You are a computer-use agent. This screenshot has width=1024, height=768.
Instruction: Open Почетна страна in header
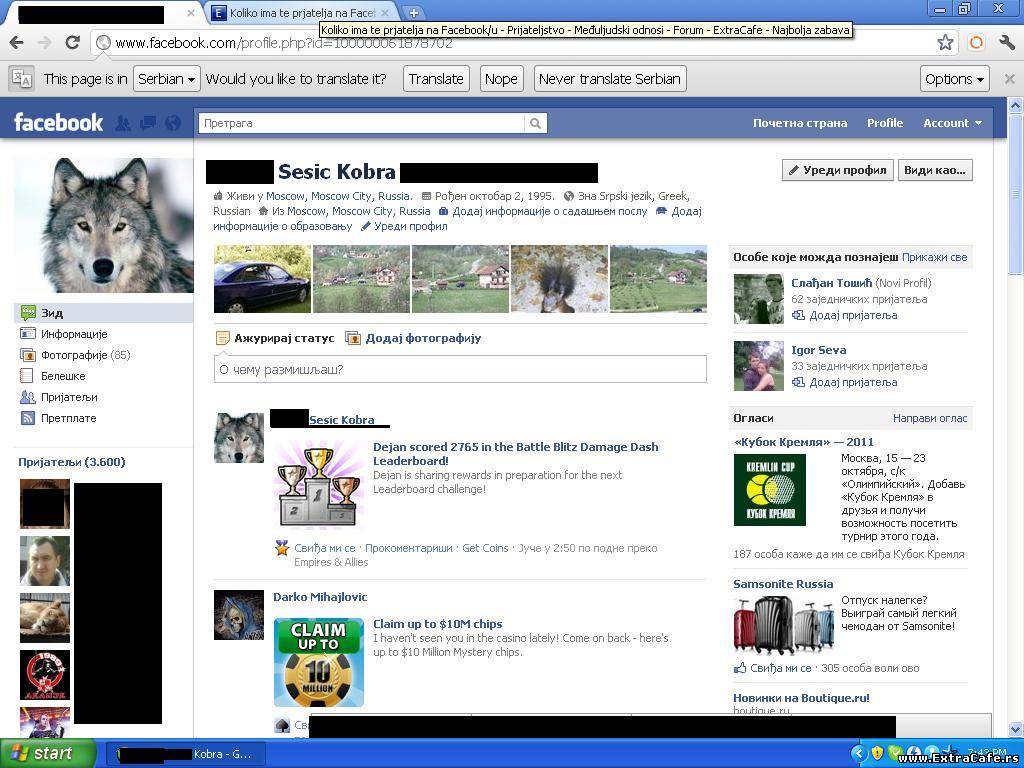800,123
